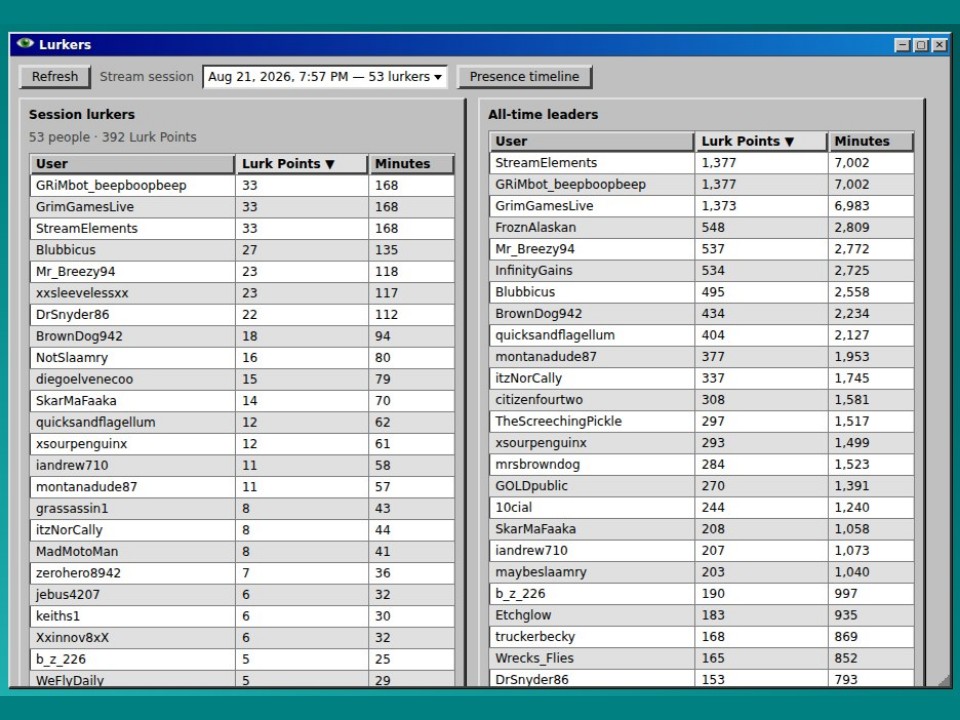Select truckerbecky row
The width and height of the screenshot is (960, 720).
(x=702, y=636)
